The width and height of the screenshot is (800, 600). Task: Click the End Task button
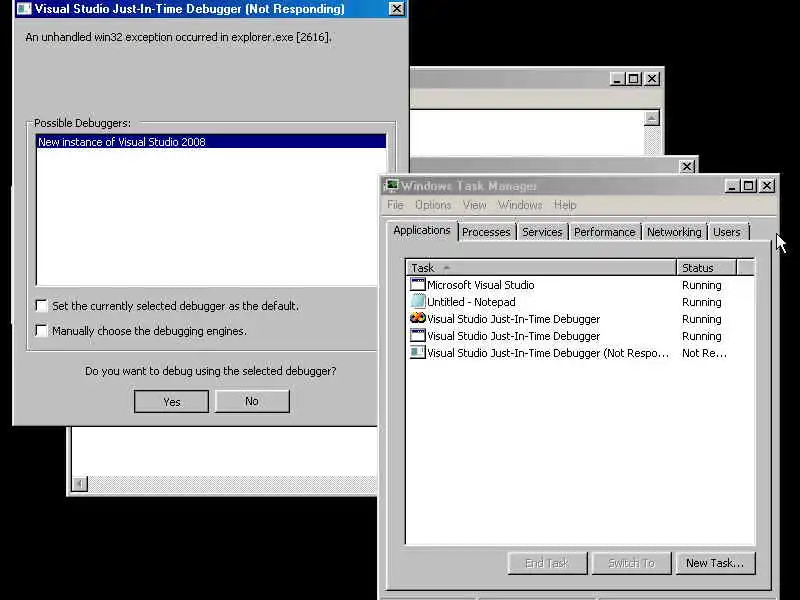tap(547, 563)
